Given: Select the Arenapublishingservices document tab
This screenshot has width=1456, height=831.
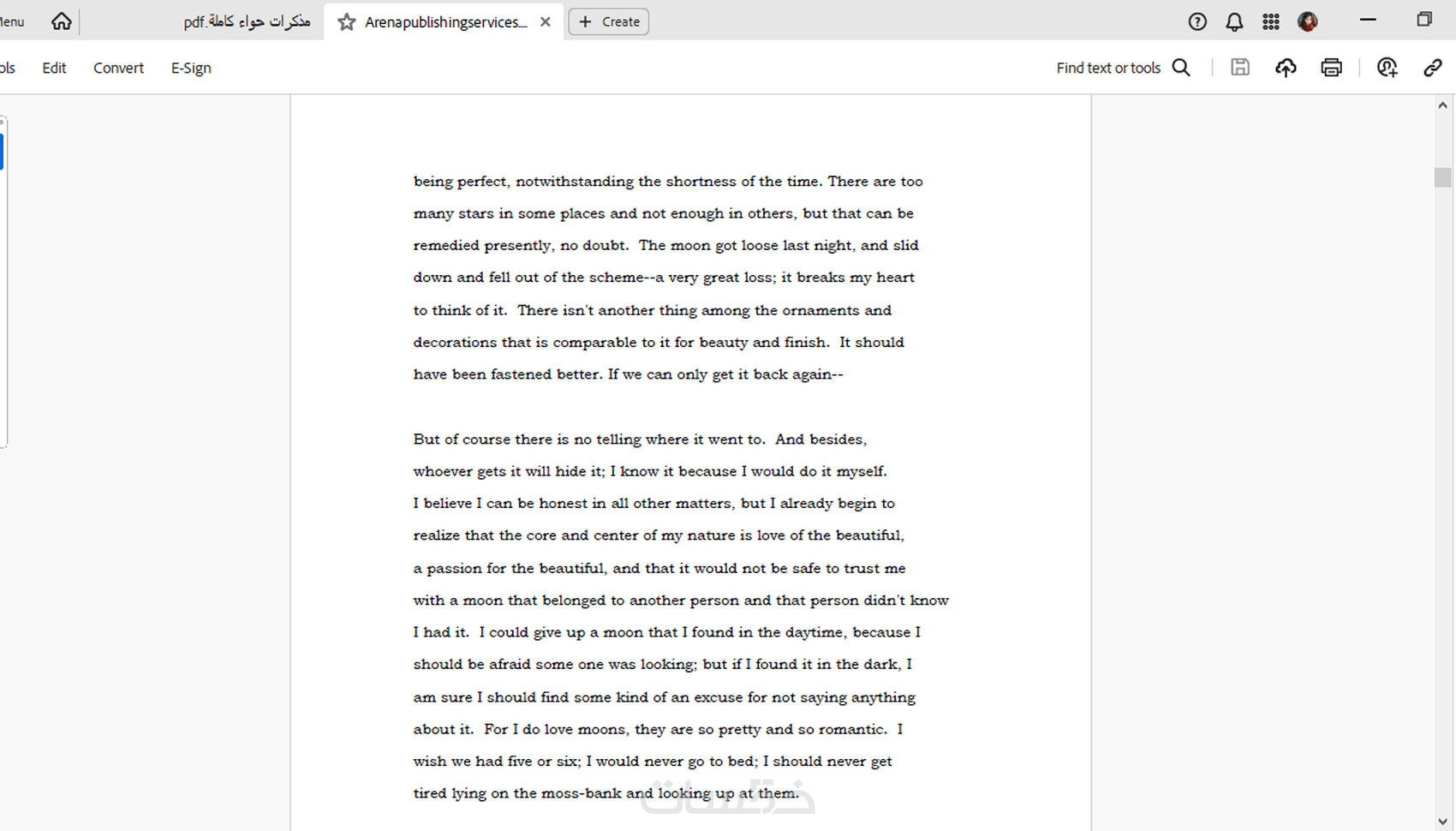Looking at the screenshot, I should click(x=445, y=22).
